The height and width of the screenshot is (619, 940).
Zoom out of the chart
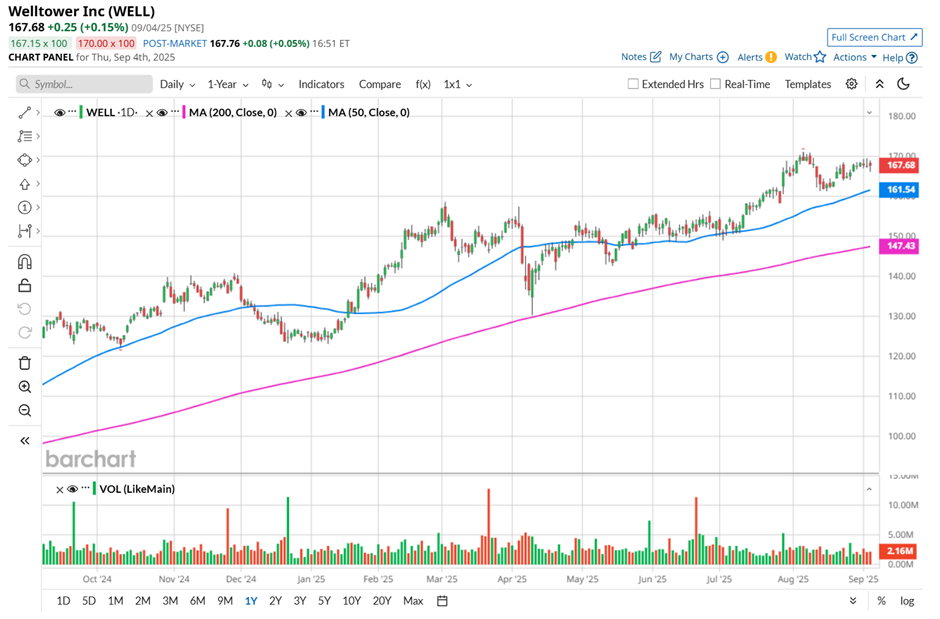click(x=25, y=410)
